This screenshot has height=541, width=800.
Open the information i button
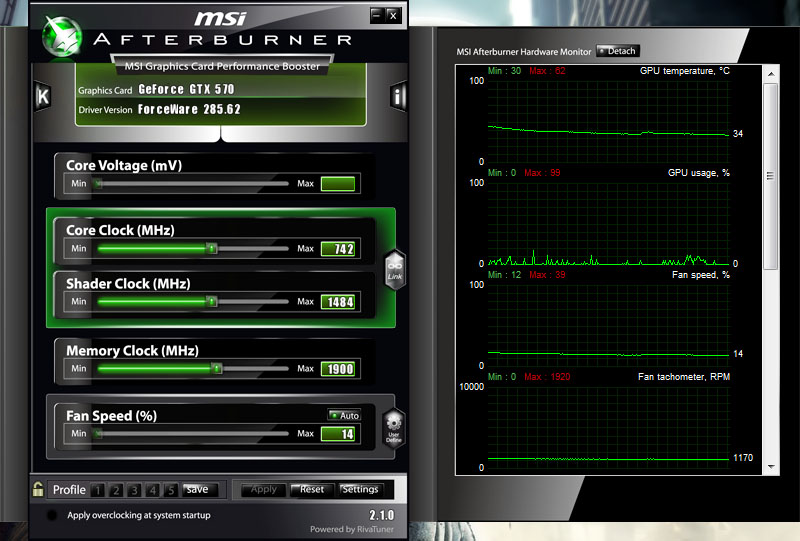(x=397, y=95)
